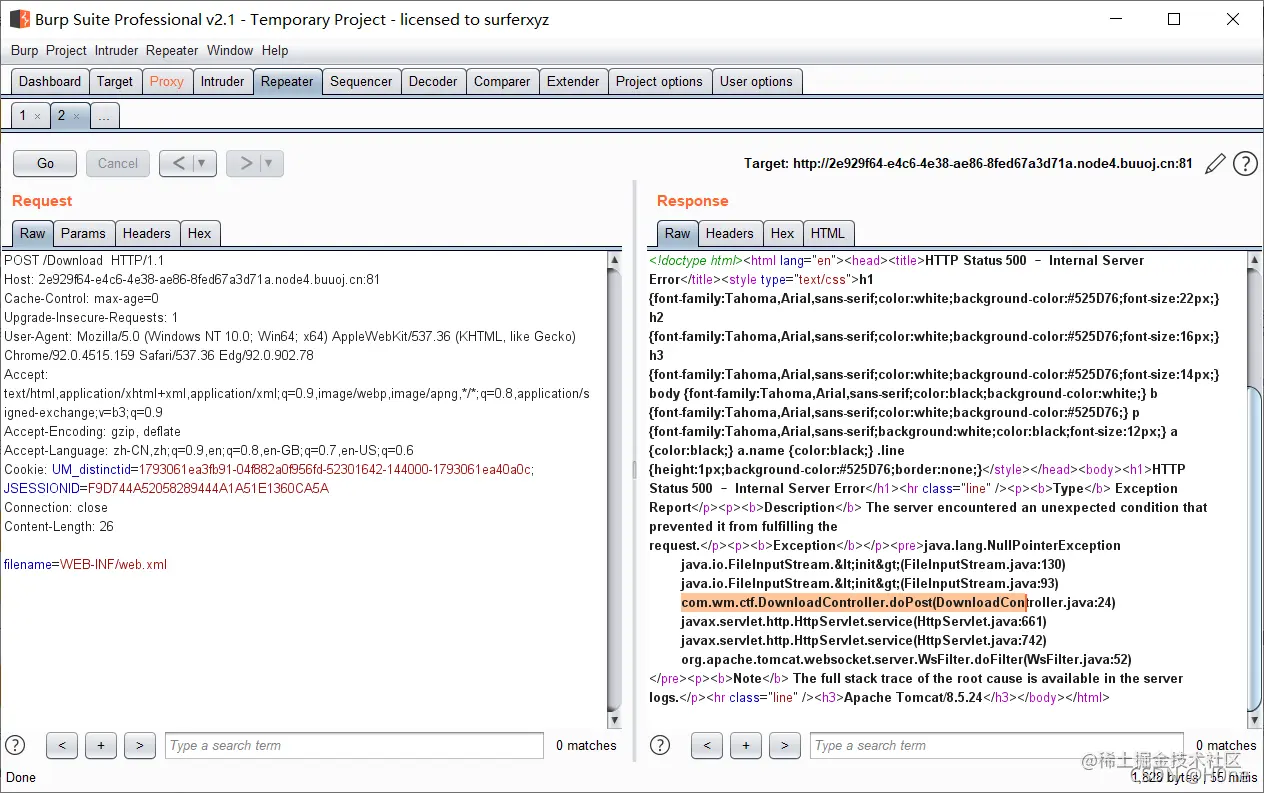Open the Help menu
1264x793 pixels.
(x=275, y=50)
